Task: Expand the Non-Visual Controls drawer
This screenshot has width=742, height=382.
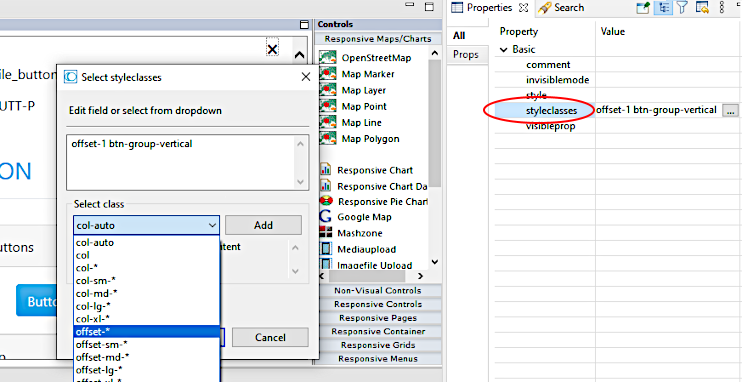Action: pyautogui.click(x=378, y=290)
